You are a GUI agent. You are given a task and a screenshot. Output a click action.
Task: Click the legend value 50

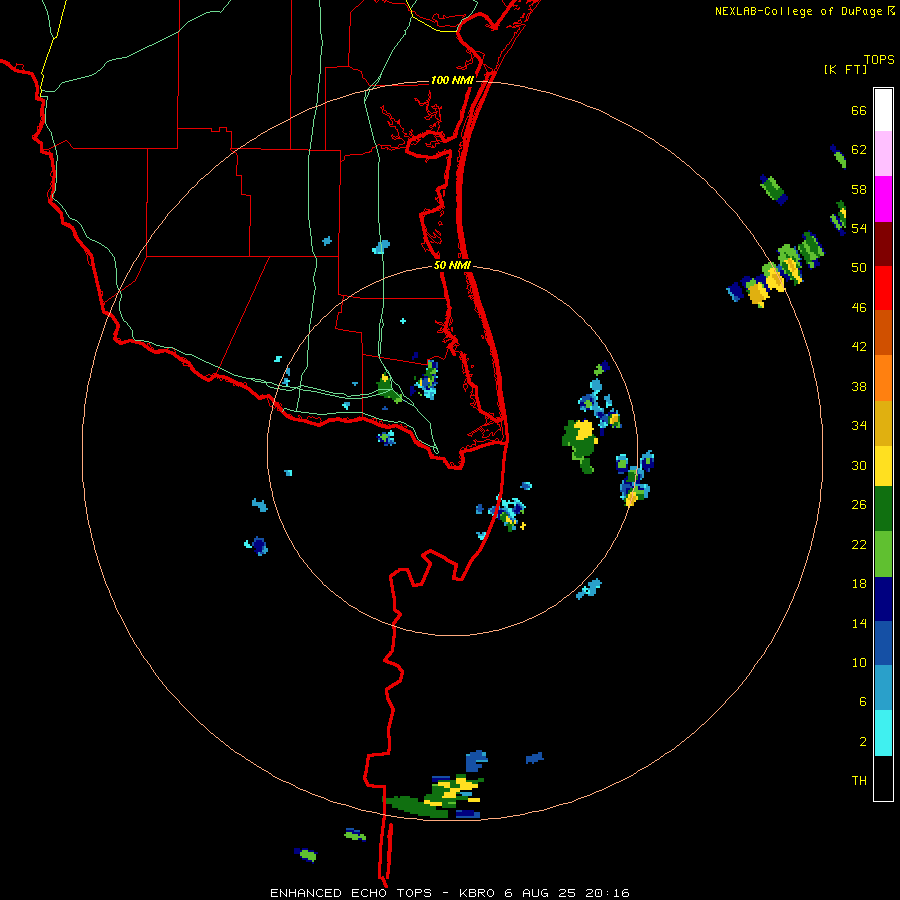(859, 267)
